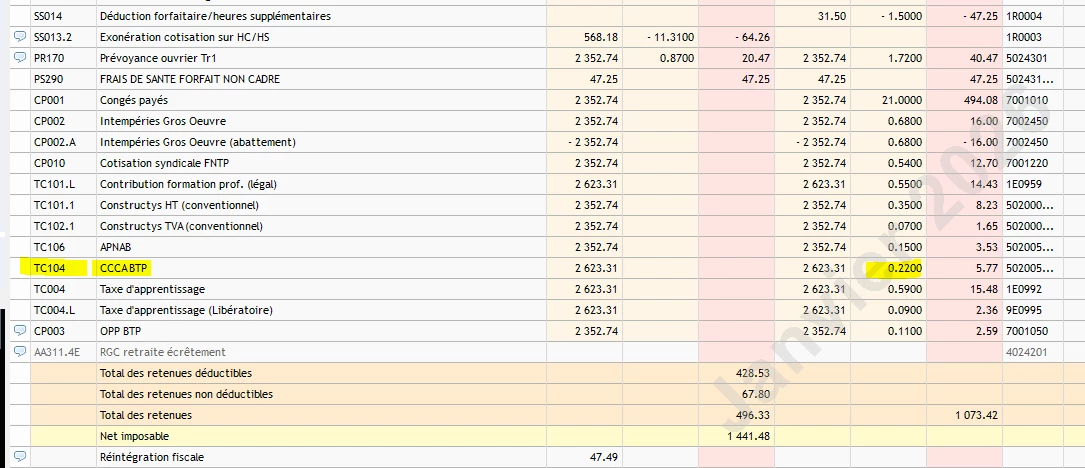
Task: Select Total des retenues déductibles row
Action: pos(547,373)
